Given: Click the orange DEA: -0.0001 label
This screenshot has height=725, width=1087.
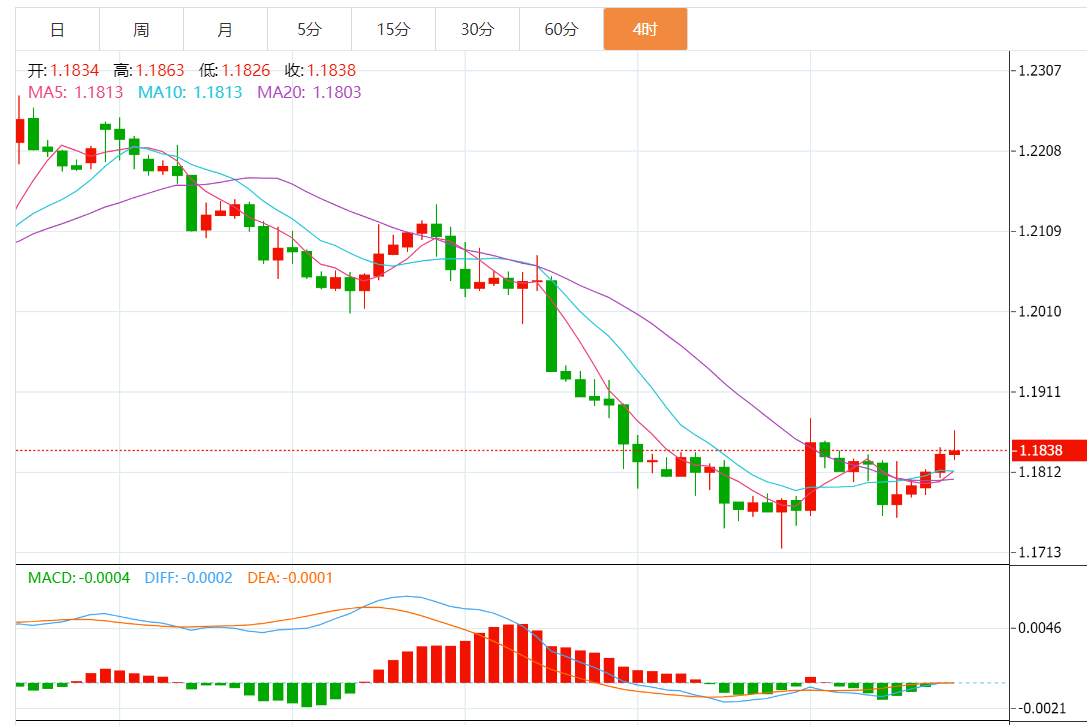Looking at the screenshot, I should [289, 578].
